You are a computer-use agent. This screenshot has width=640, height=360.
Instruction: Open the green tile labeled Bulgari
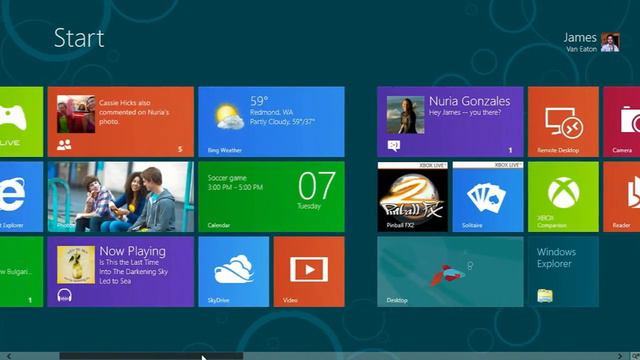pos(21,272)
